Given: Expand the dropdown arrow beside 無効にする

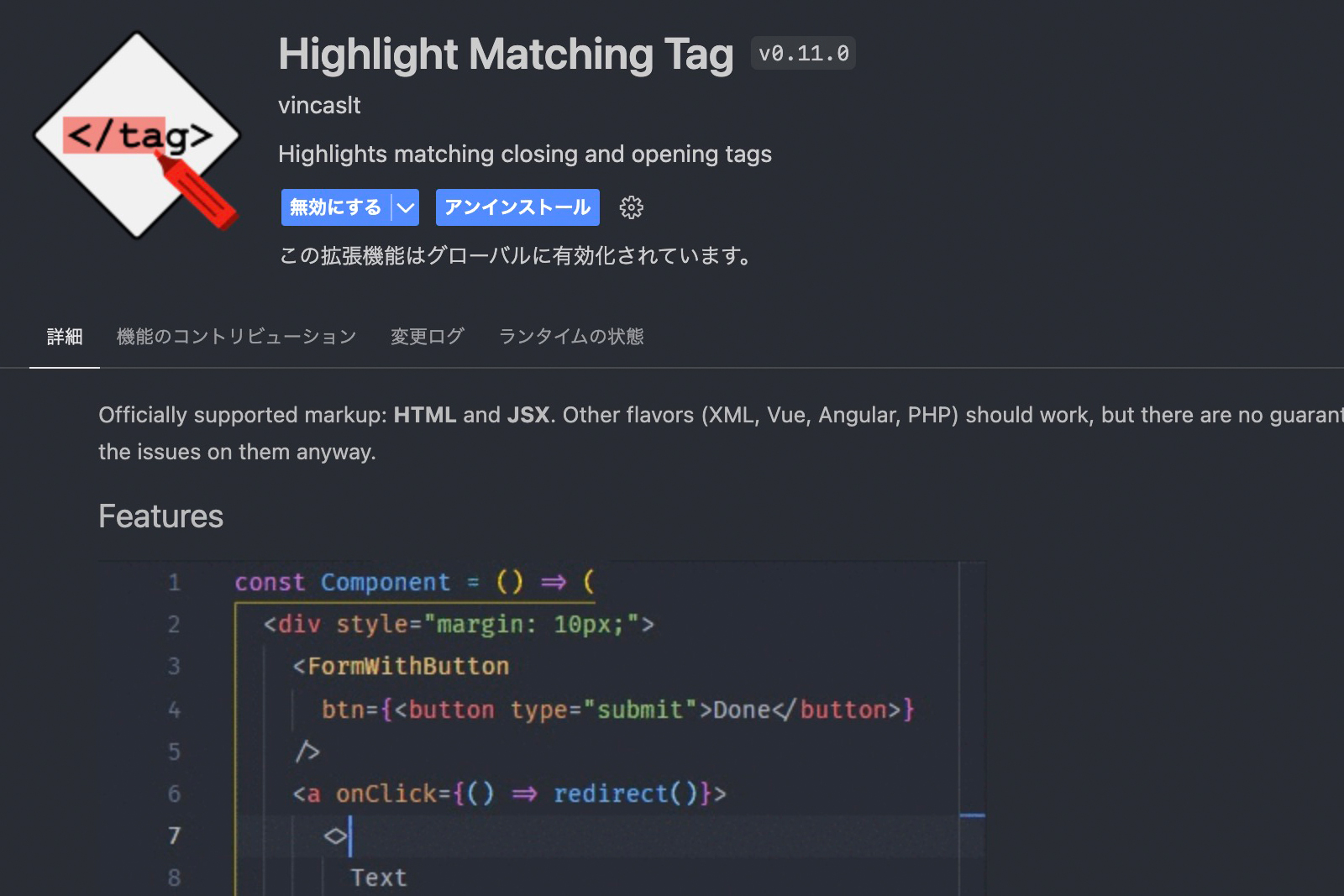Looking at the screenshot, I should tap(406, 207).
